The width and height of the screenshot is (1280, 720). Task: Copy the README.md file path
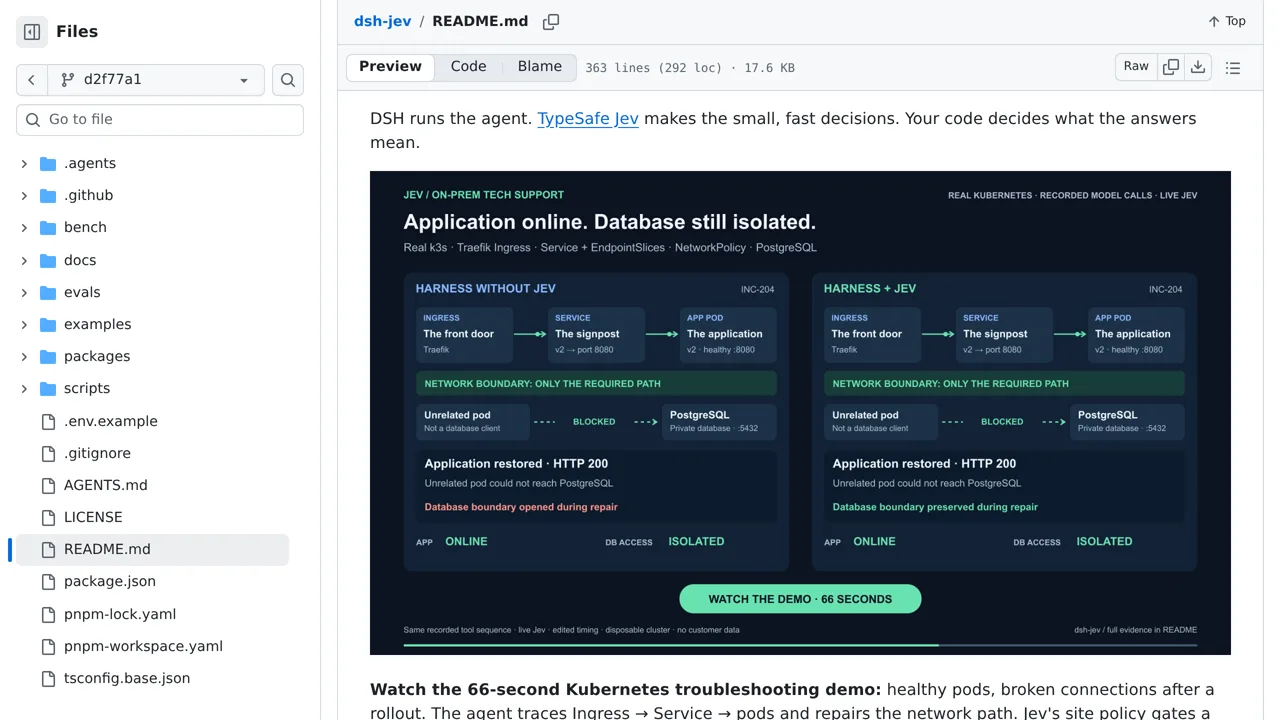(551, 21)
